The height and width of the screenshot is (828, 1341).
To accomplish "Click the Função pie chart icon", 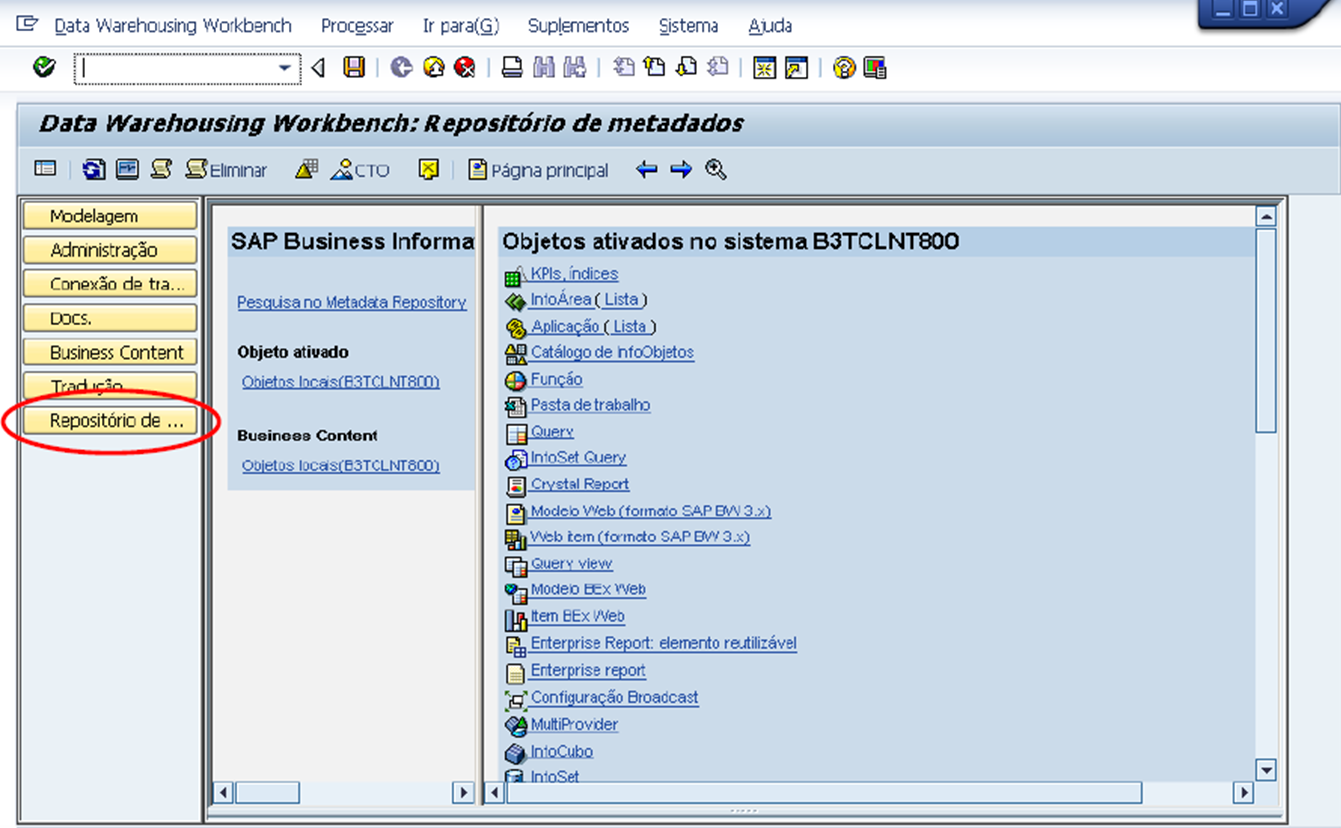I will 515,381.
